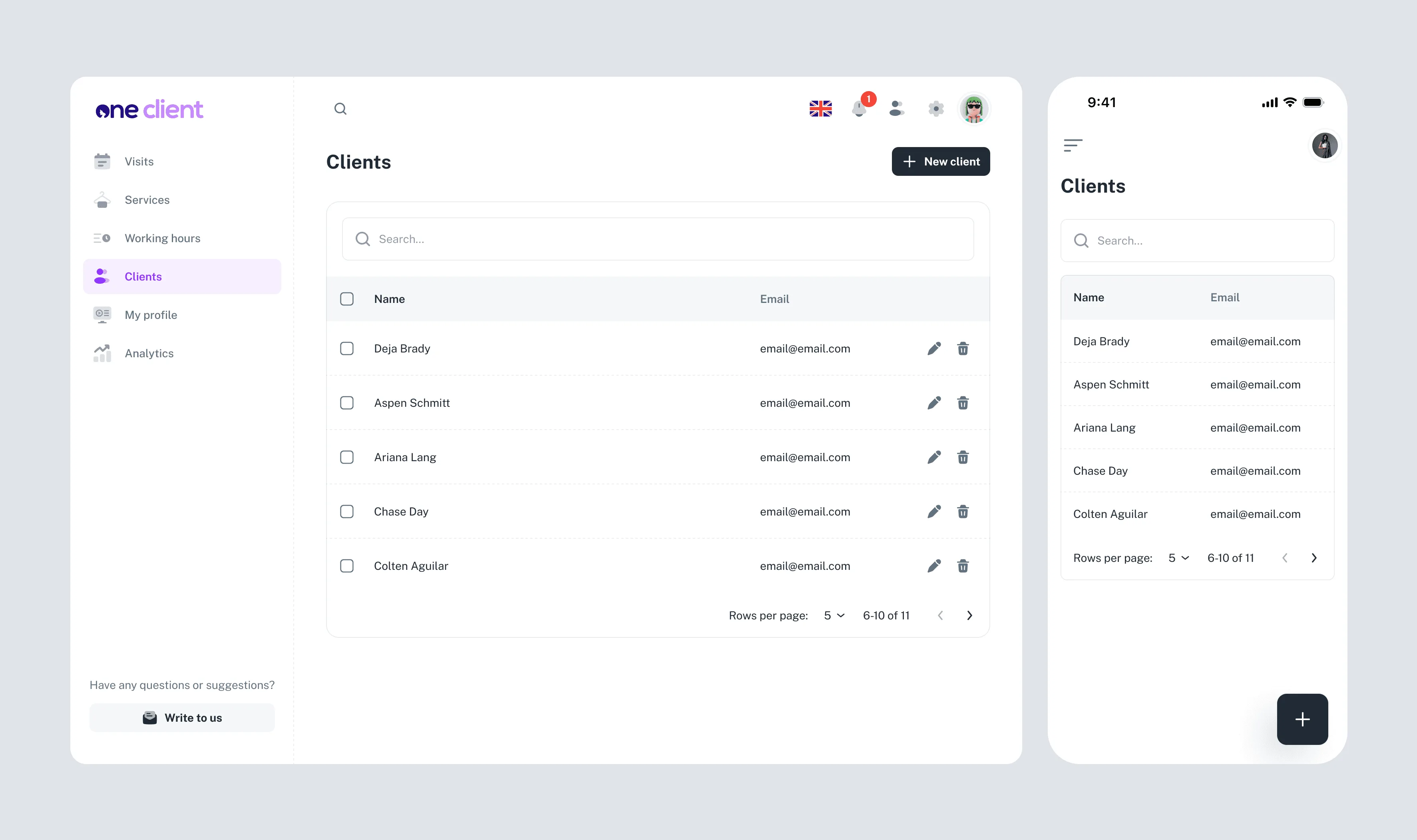
Task: Delete Aspen Schmitt with trash icon
Action: coord(963,402)
